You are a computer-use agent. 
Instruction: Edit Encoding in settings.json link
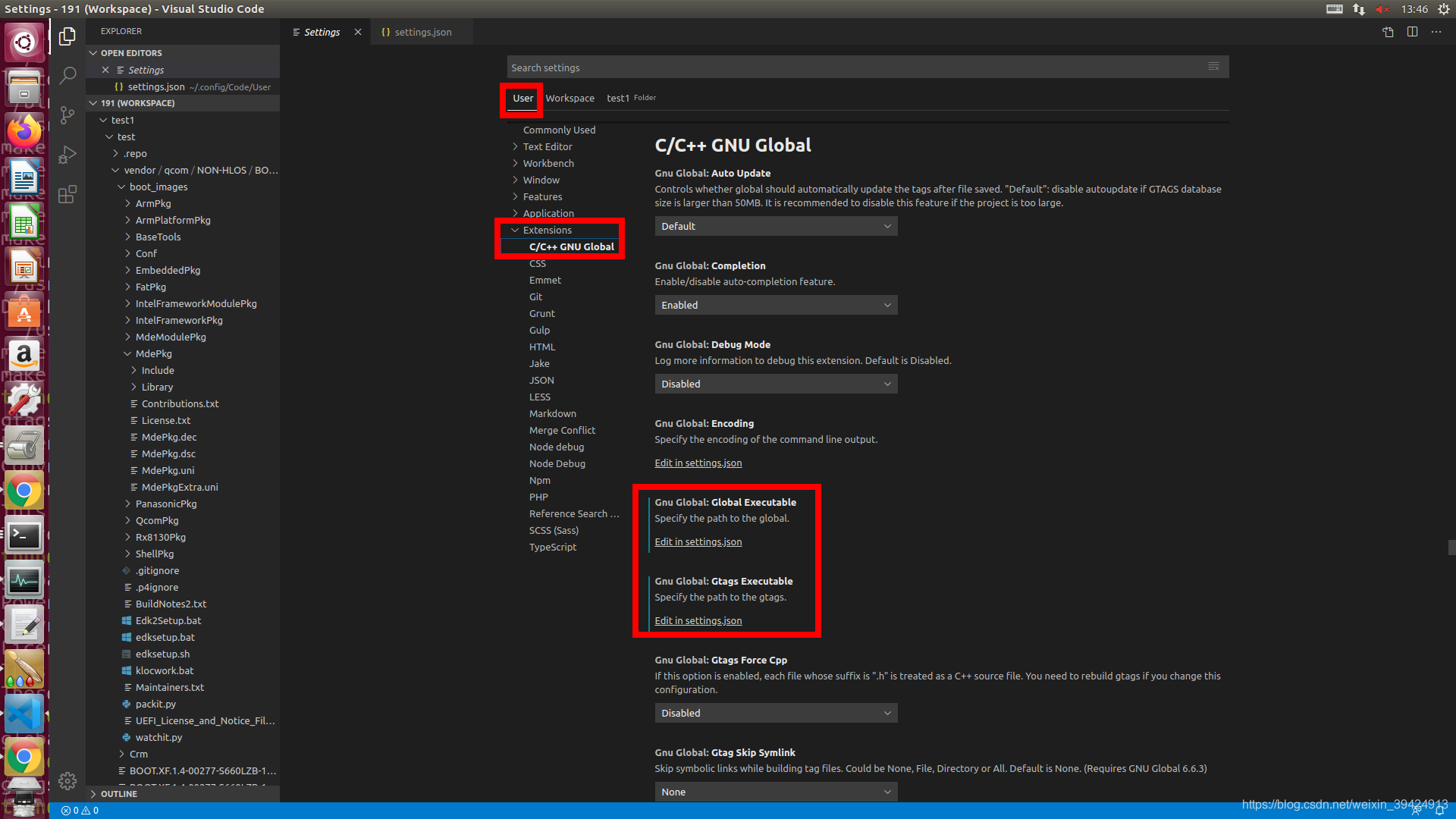[x=698, y=463]
